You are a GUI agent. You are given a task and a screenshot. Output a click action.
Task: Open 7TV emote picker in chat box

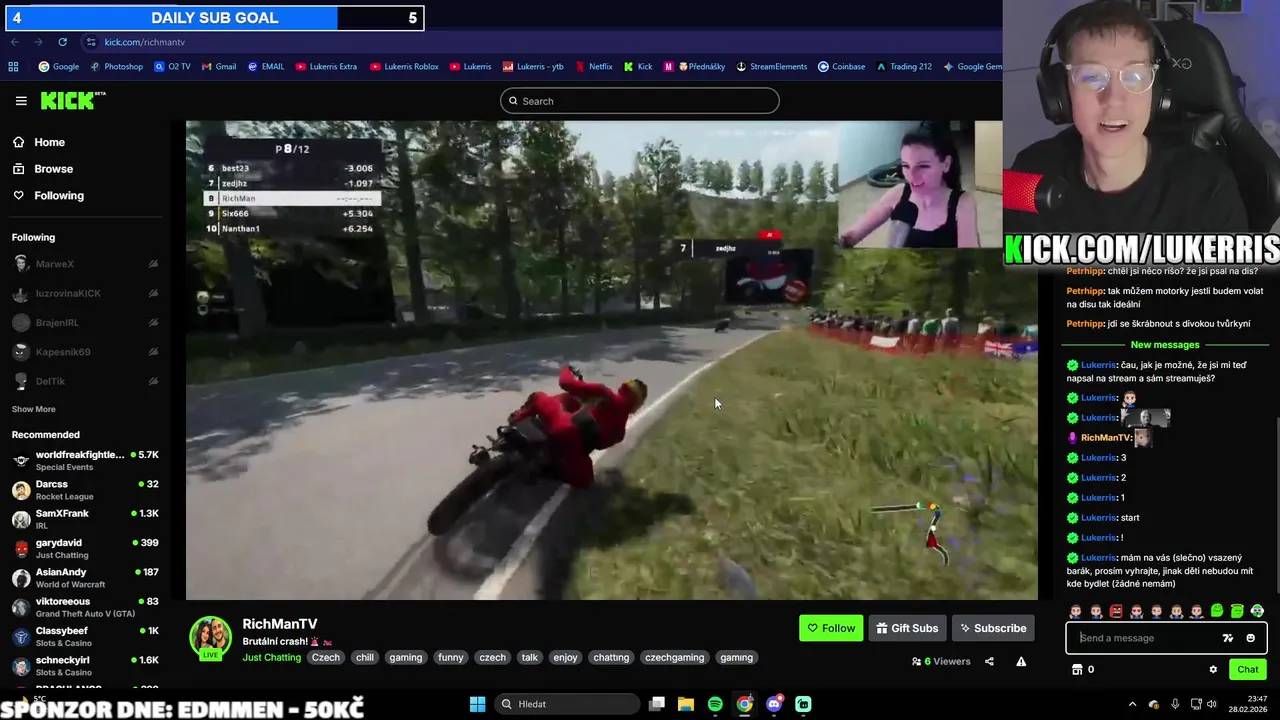(1228, 638)
